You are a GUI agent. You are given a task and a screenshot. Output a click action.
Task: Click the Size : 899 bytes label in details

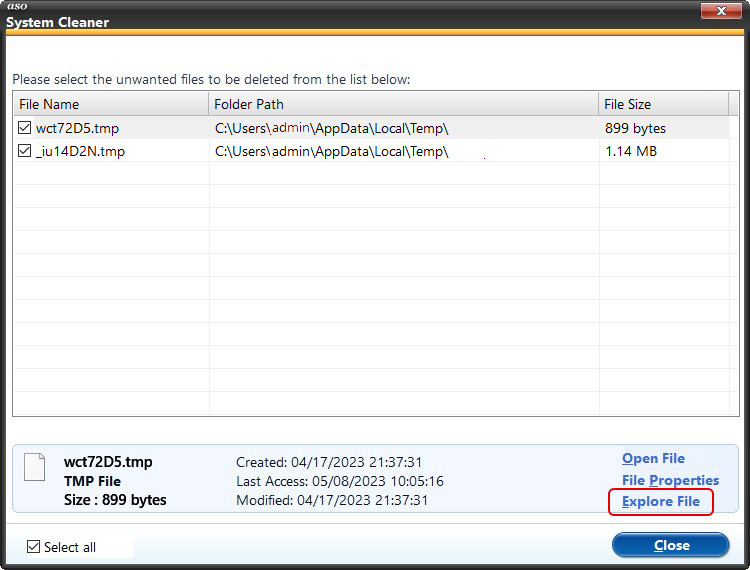pyautogui.click(x=115, y=500)
